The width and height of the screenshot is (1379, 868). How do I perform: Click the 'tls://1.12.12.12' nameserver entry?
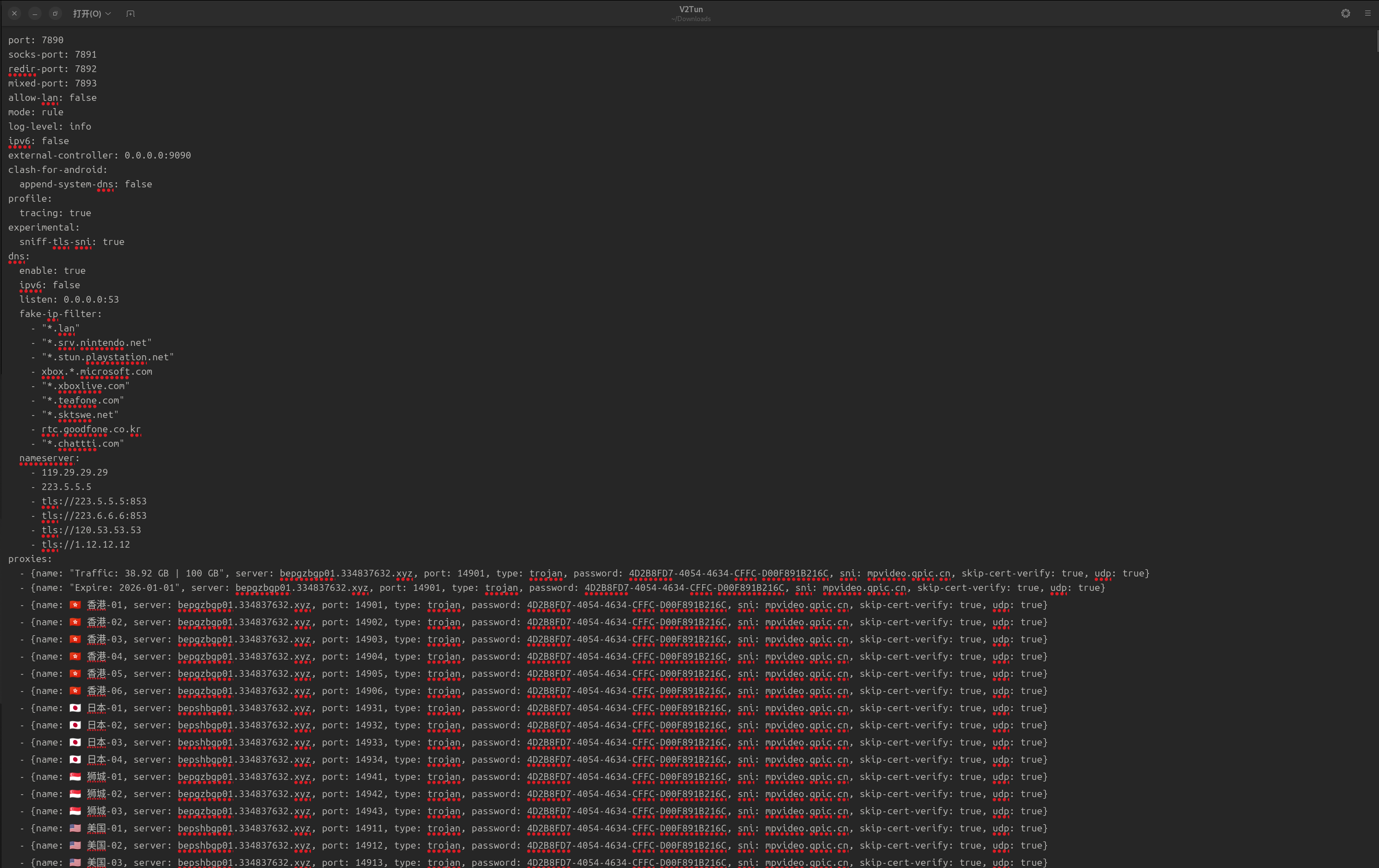pyautogui.click(x=85, y=544)
